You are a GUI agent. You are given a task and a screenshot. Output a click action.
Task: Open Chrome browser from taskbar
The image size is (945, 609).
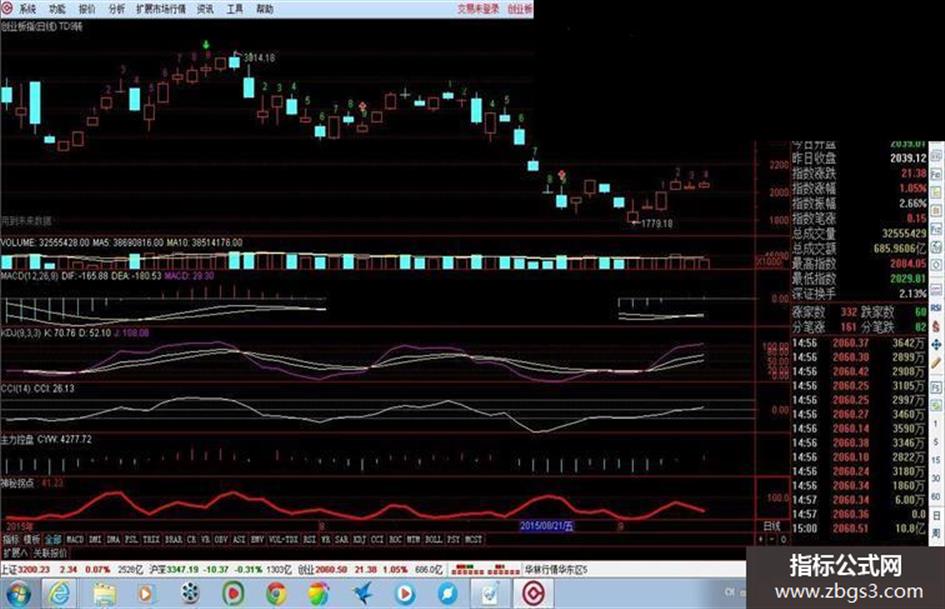[x=277, y=594]
